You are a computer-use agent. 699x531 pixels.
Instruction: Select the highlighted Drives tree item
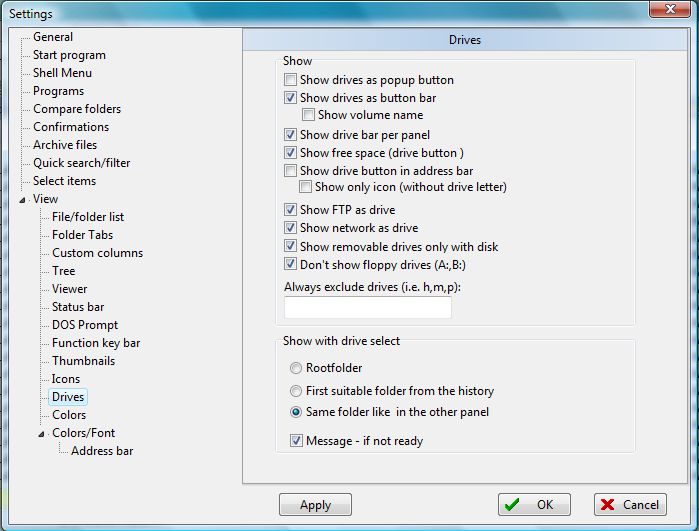pos(68,397)
